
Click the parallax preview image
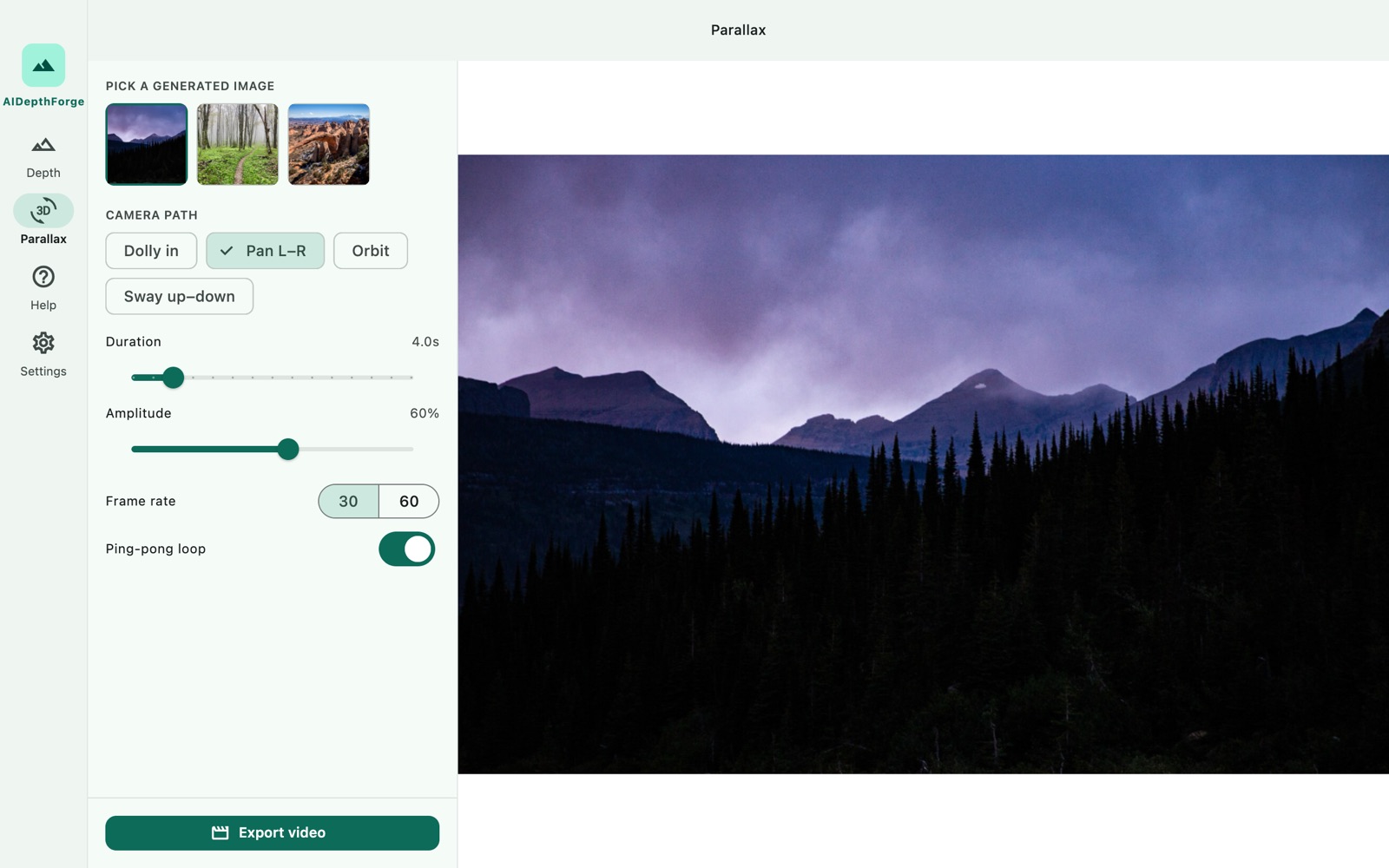pyautogui.click(x=924, y=464)
